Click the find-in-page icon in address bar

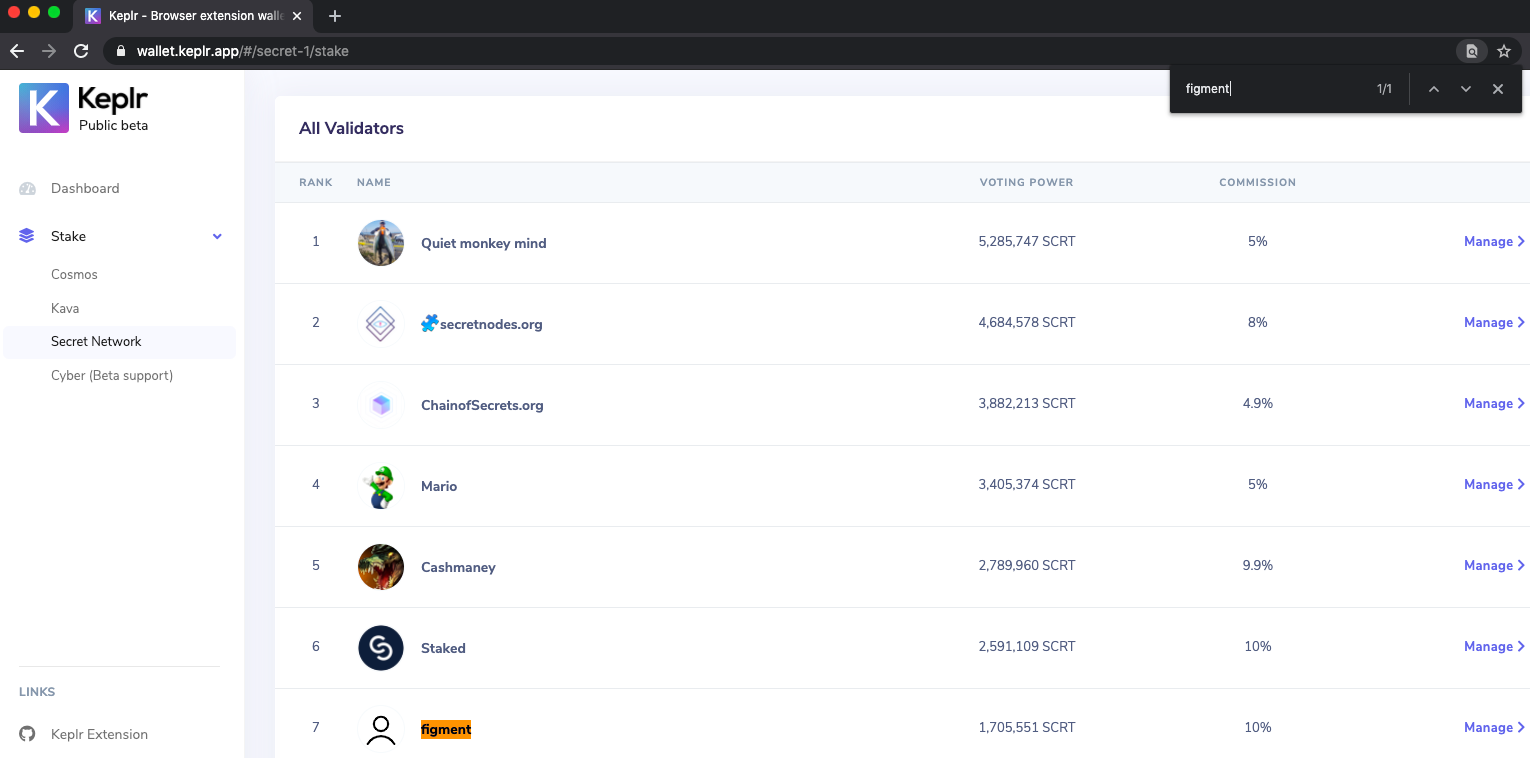coord(1472,51)
